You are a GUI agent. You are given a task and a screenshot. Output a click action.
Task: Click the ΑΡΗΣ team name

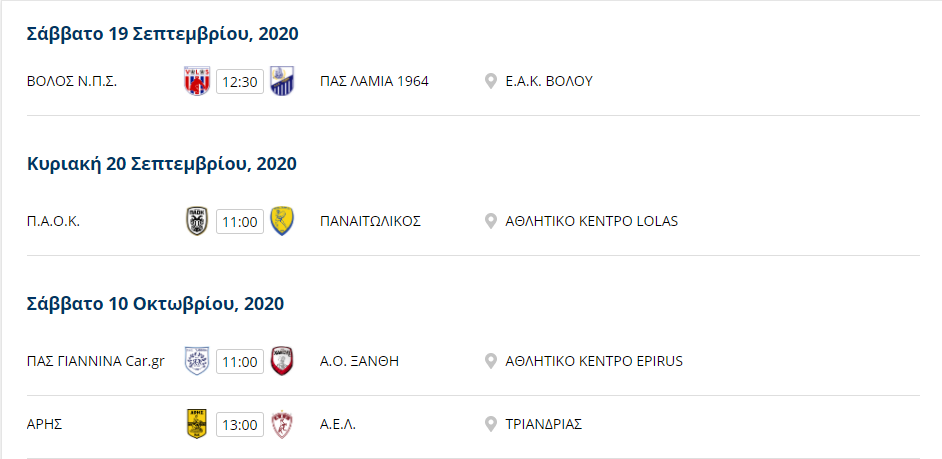(x=45, y=425)
